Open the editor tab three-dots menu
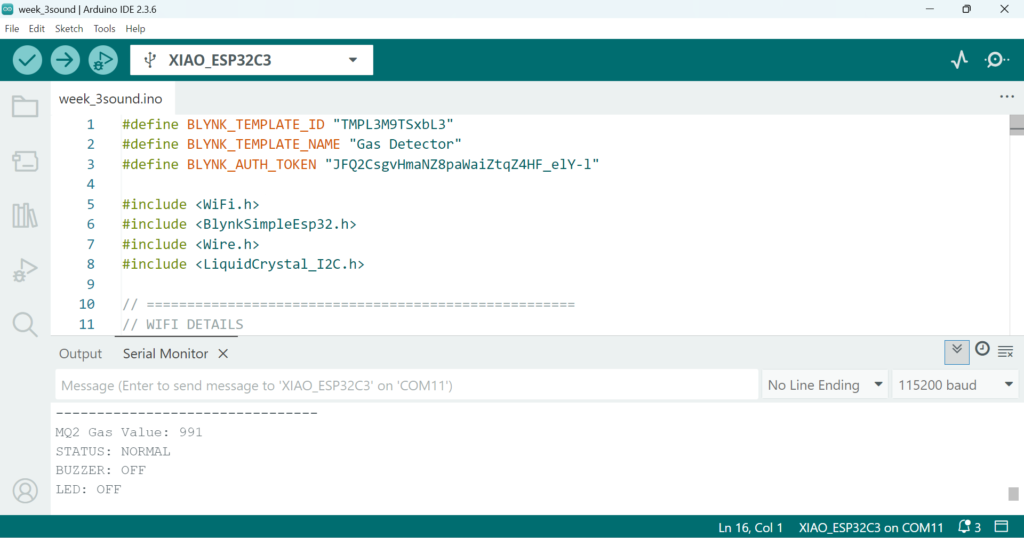This screenshot has width=1024, height=538. point(1007,97)
